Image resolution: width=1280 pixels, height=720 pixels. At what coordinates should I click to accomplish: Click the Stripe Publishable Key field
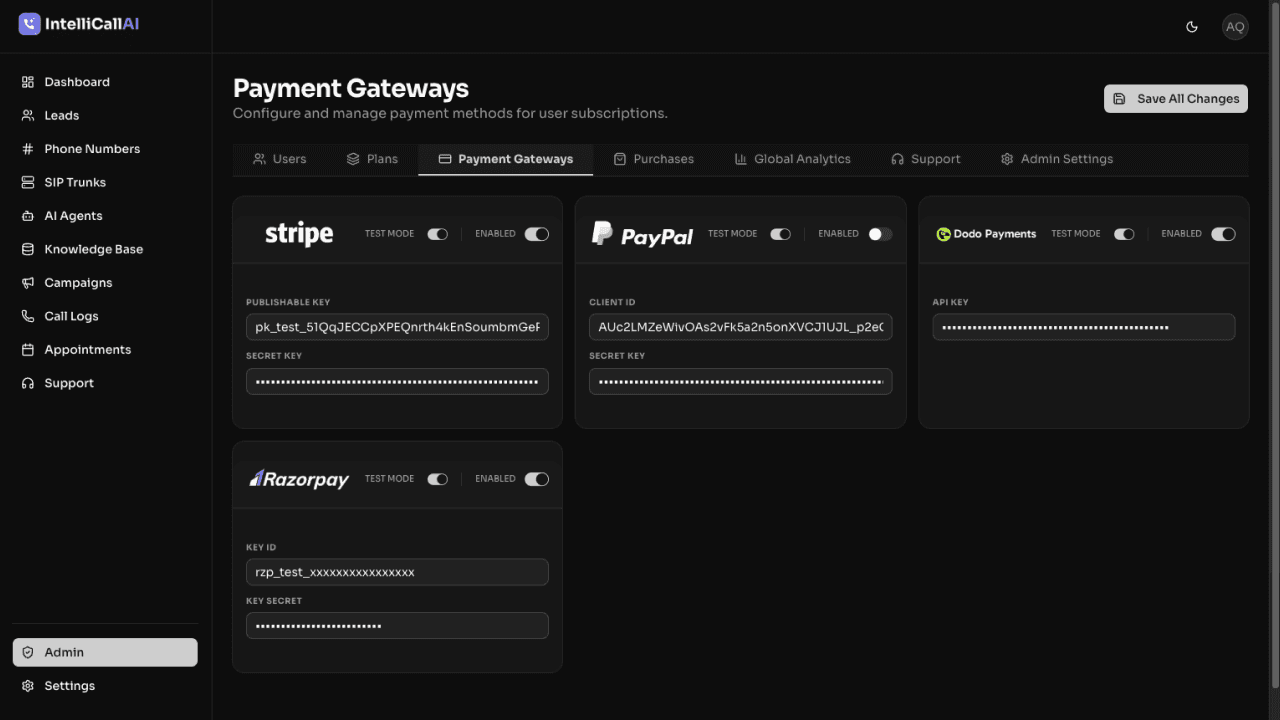point(397,327)
